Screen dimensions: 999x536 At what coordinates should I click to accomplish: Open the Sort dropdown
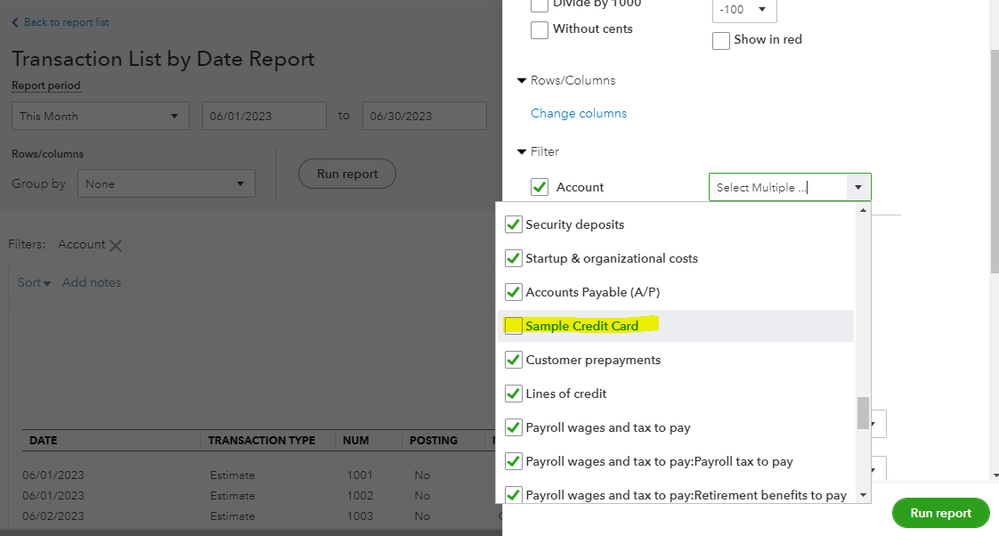[34, 282]
